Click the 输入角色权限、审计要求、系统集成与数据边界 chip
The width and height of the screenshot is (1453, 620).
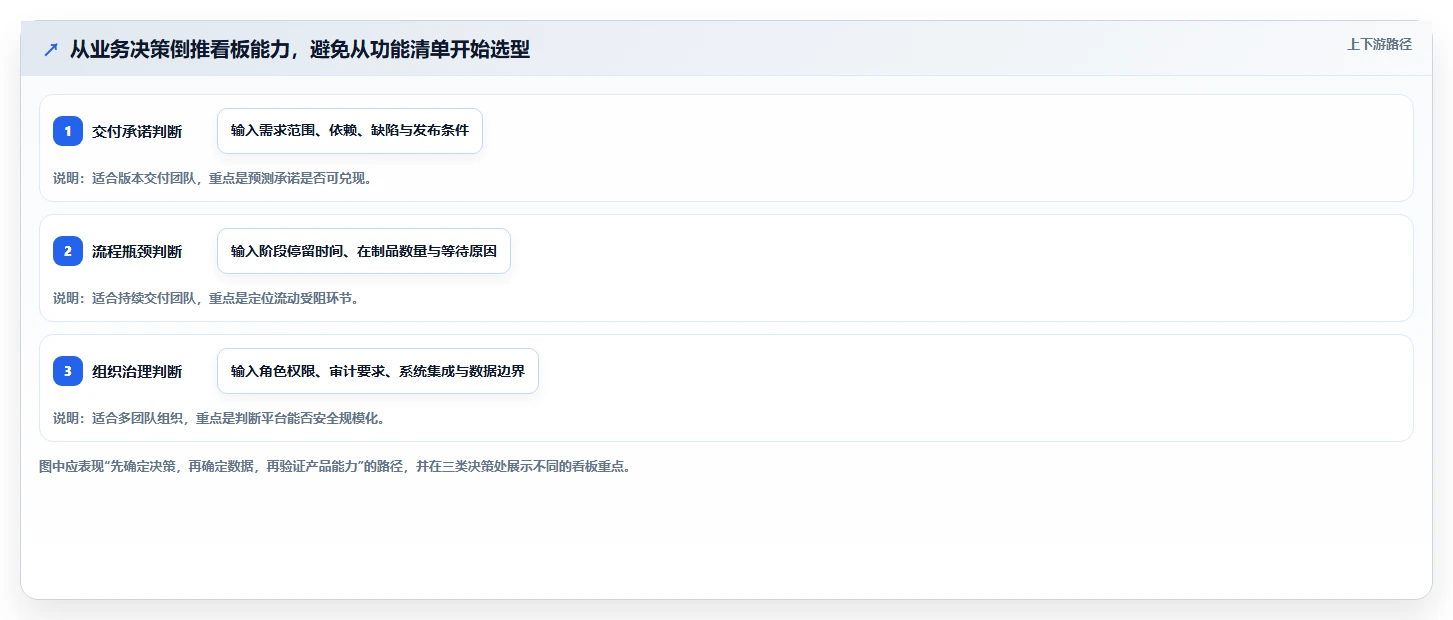tap(378, 371)
